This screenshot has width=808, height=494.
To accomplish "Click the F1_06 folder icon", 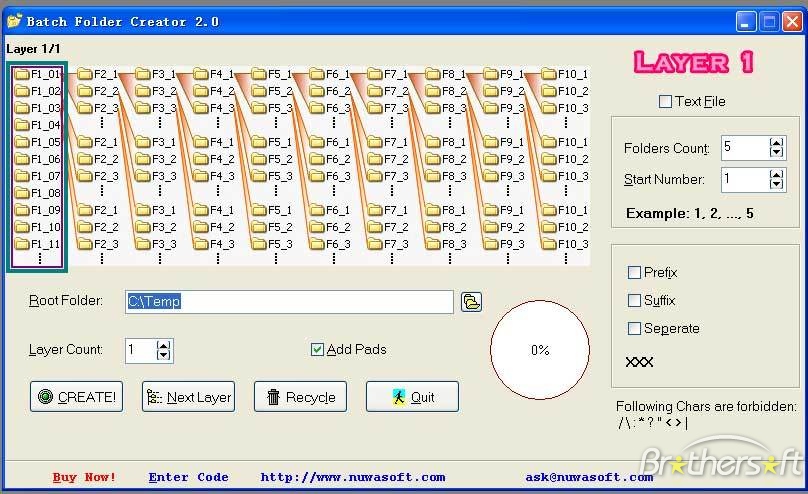I will (22, 159).
